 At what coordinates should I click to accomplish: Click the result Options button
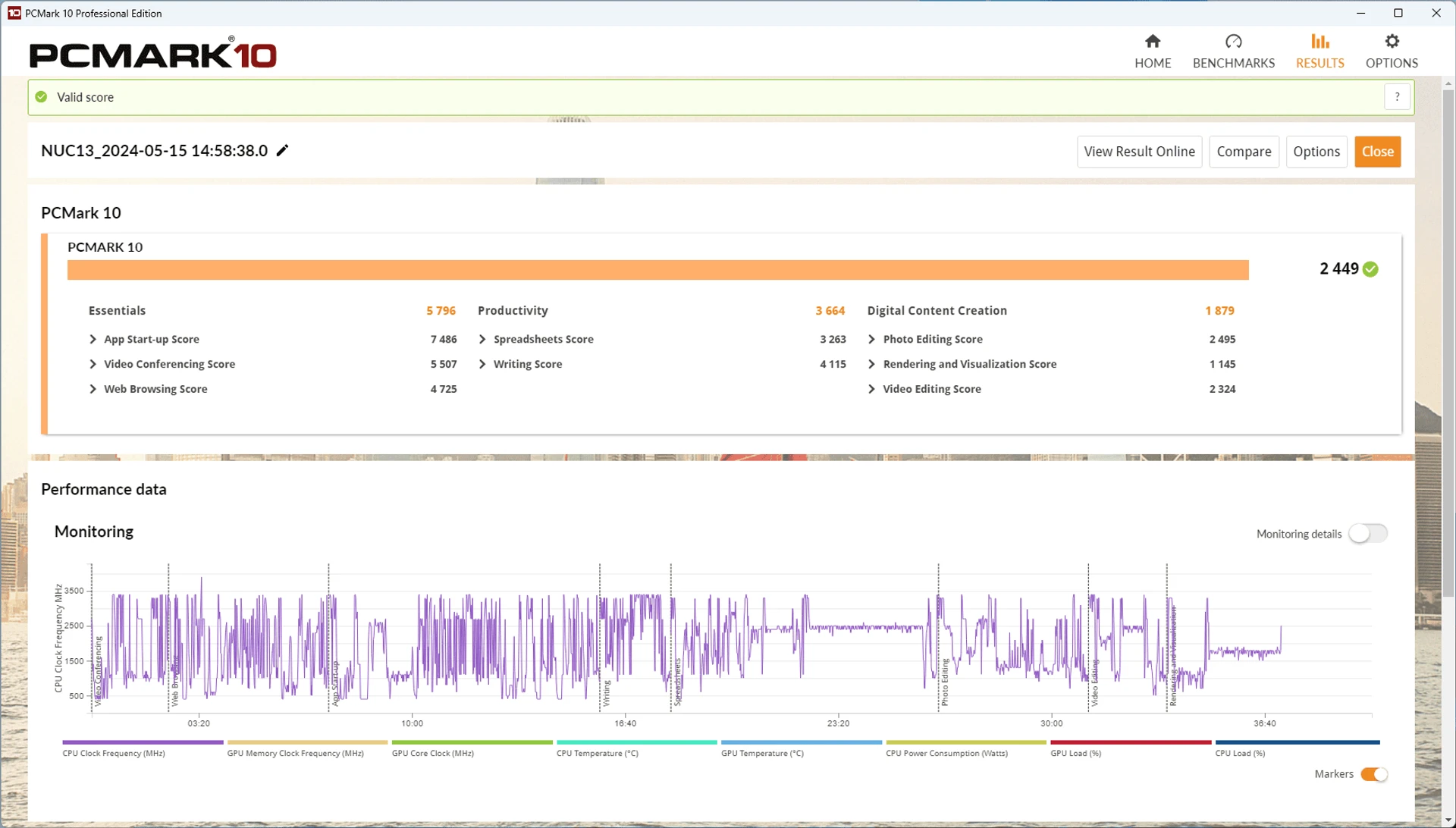1316,152
